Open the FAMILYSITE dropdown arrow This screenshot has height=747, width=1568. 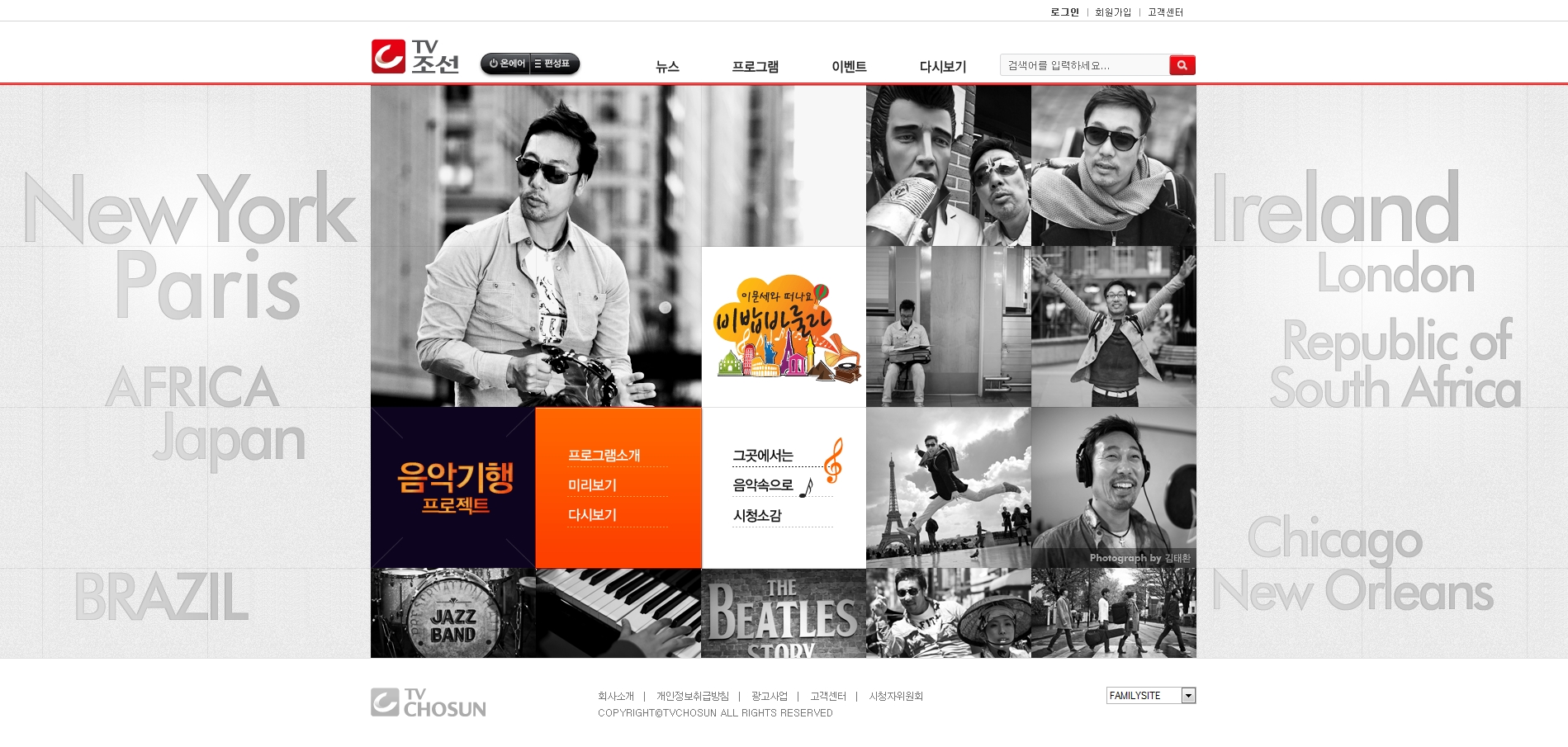[1188, 696]
